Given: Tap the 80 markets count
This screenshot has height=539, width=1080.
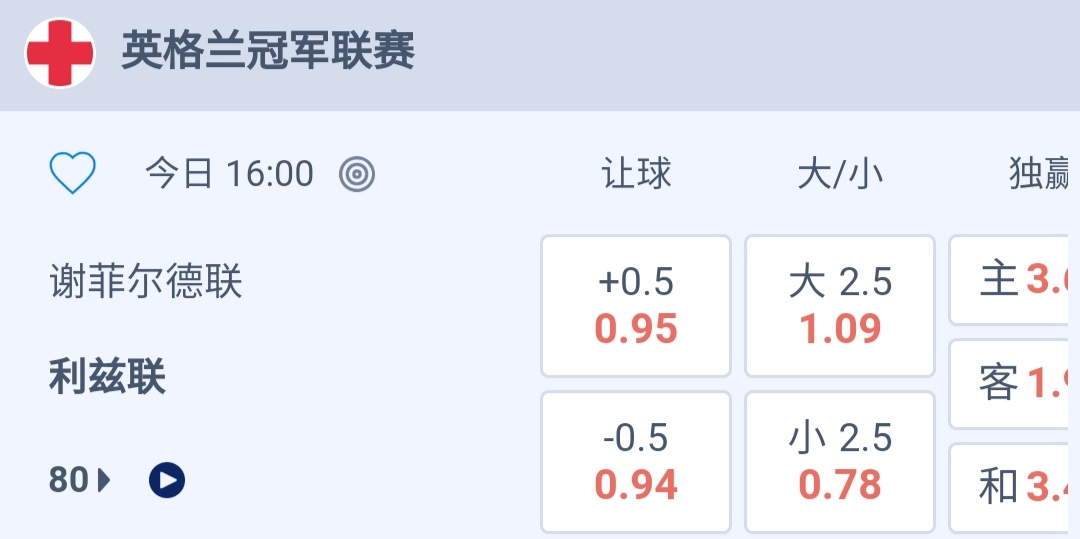Looking at the screenshot, I should [x=69, y=481].
